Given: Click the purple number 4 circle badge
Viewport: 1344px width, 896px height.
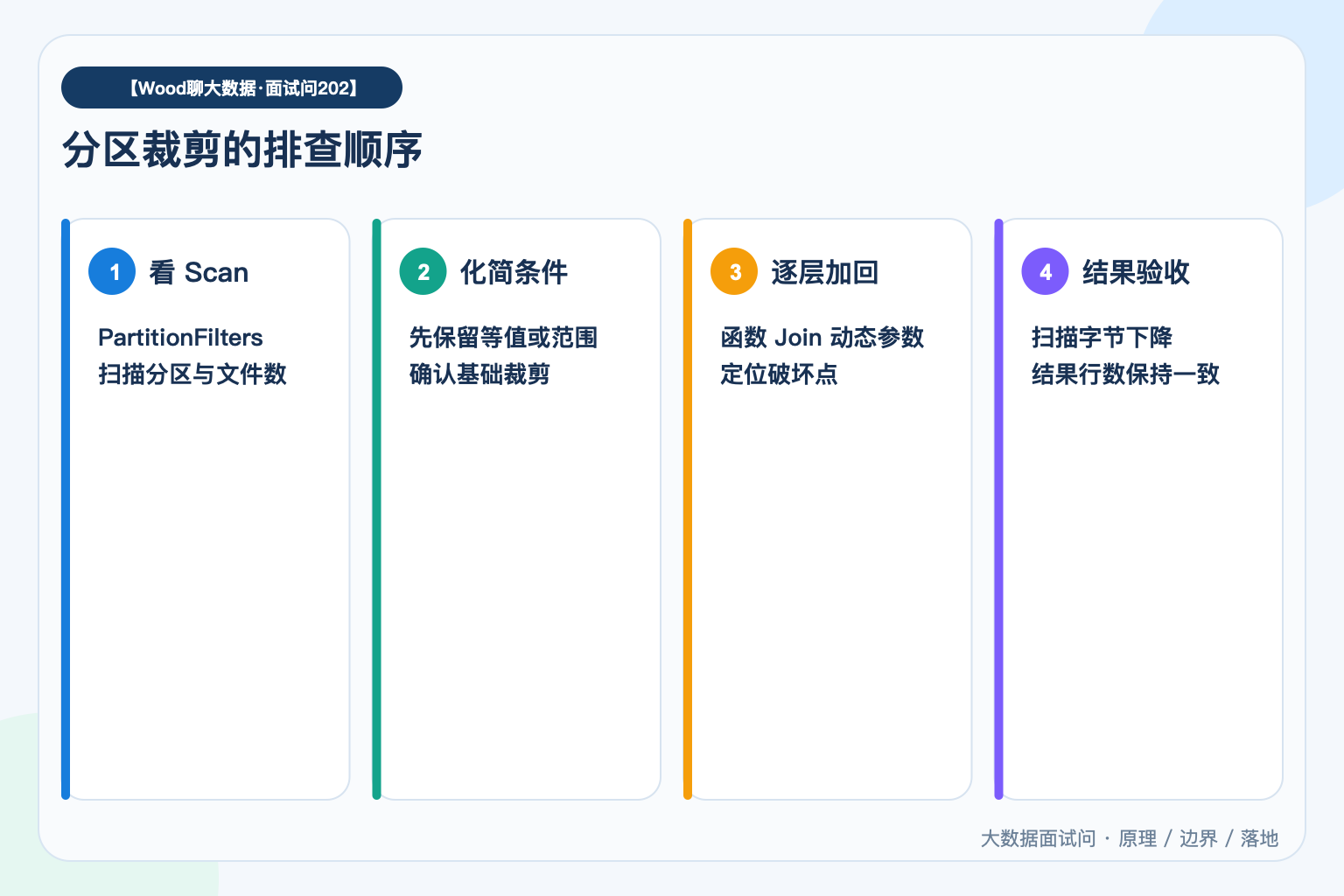Looking at the screenshot, I should (1046, 271).
